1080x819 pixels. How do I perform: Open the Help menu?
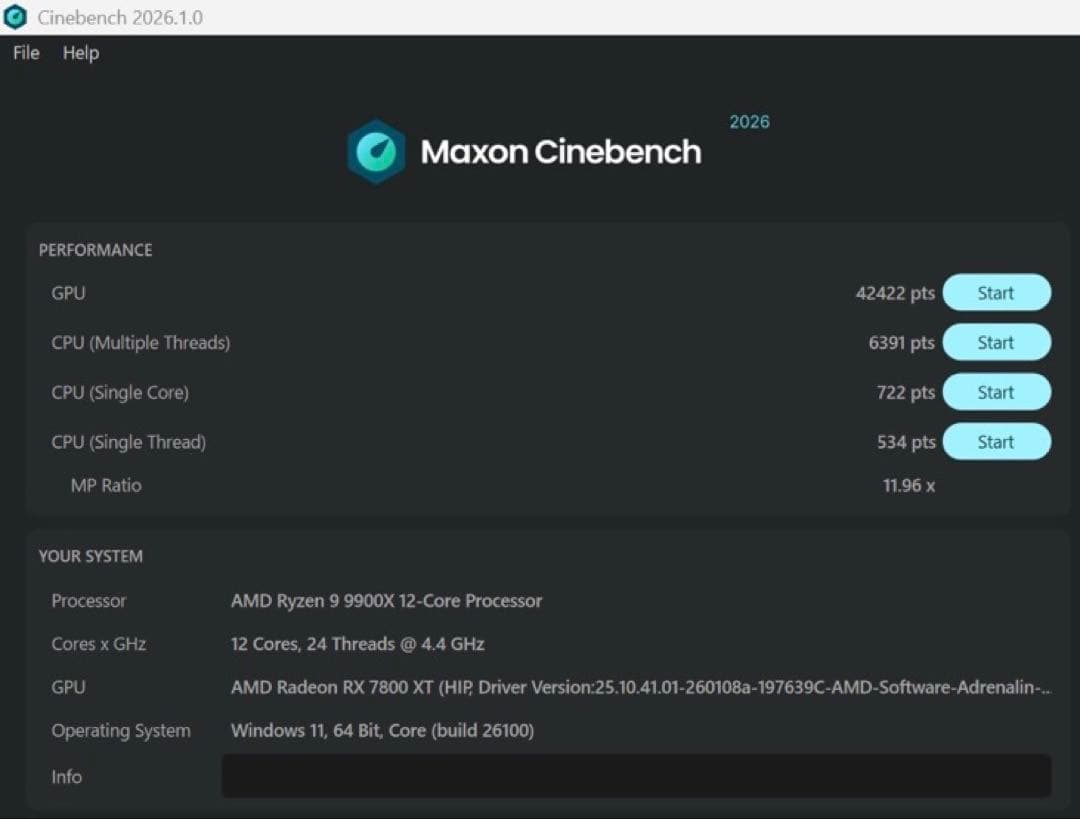pos(81,53)
